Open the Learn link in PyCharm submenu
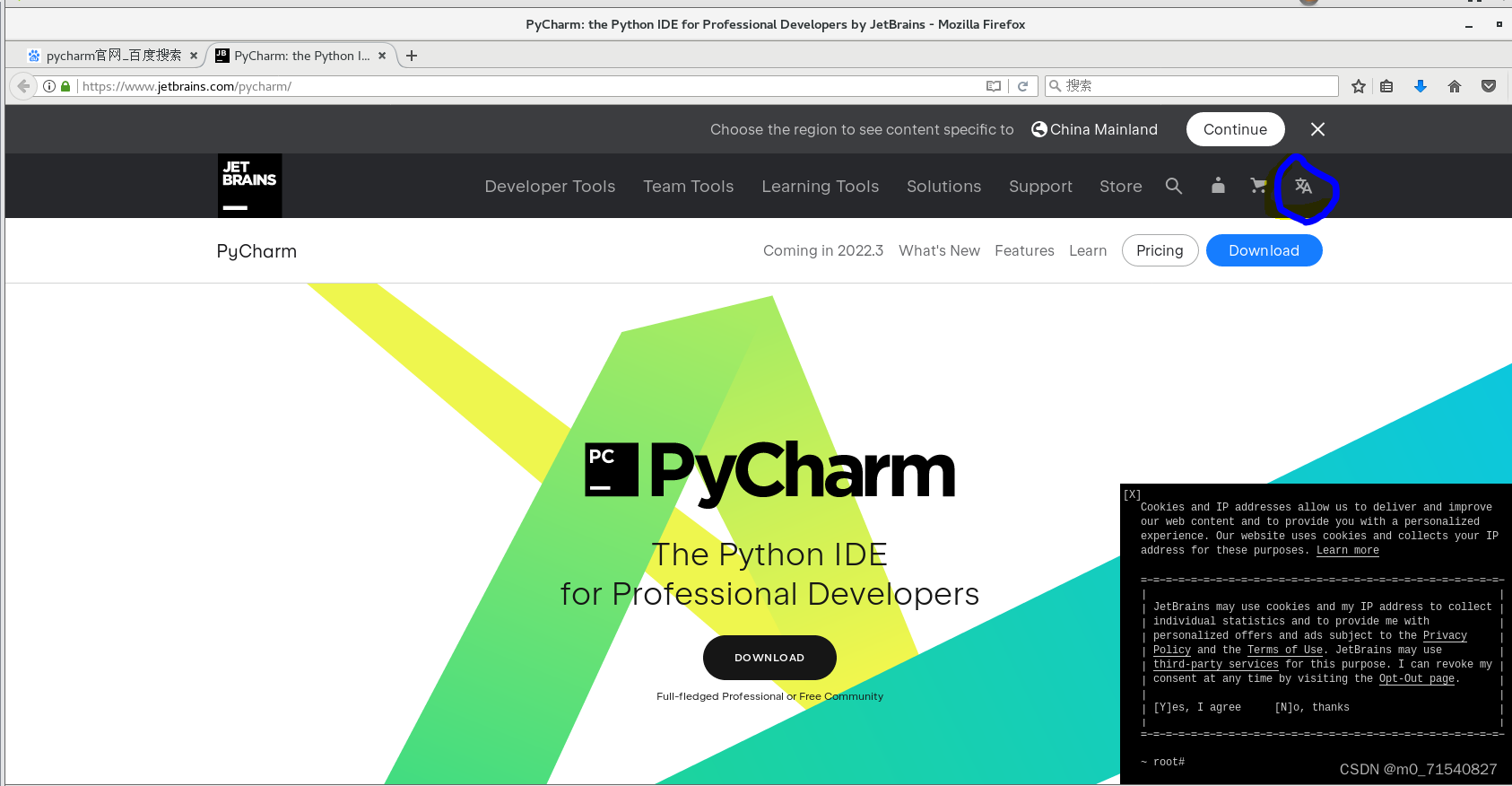The width and height of the screenshot is (1512, 786). pos(1088,250)
